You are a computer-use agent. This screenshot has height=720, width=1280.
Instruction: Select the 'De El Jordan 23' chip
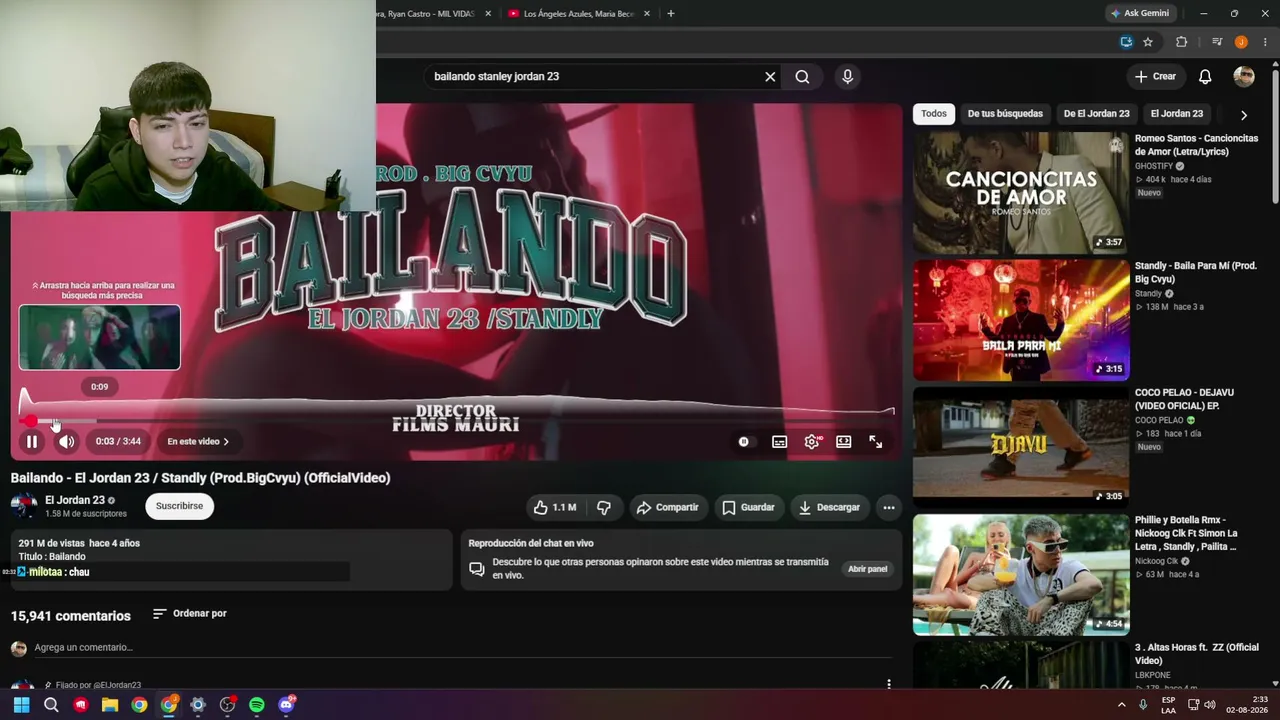click(1097, 114)
